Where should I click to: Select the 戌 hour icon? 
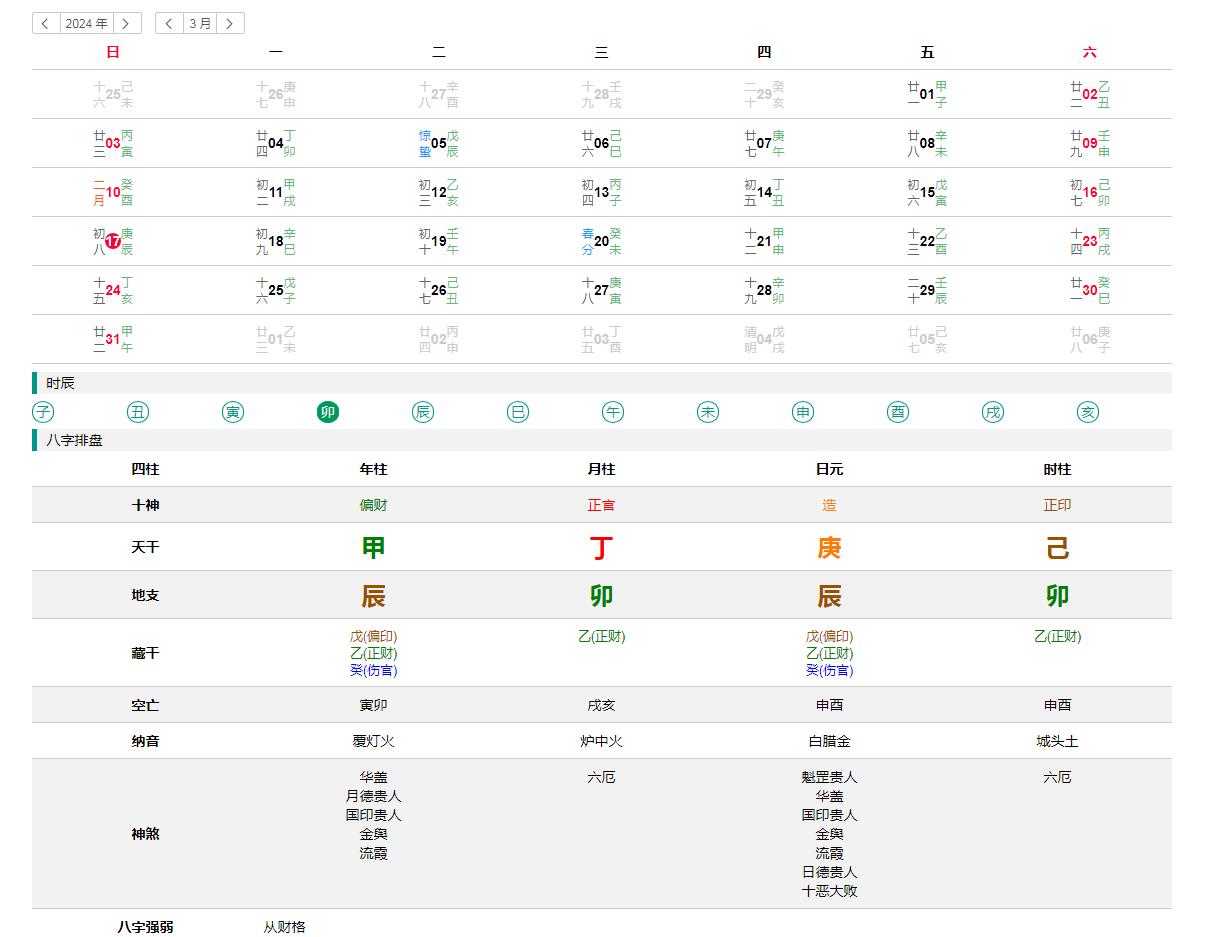point(993,412)
